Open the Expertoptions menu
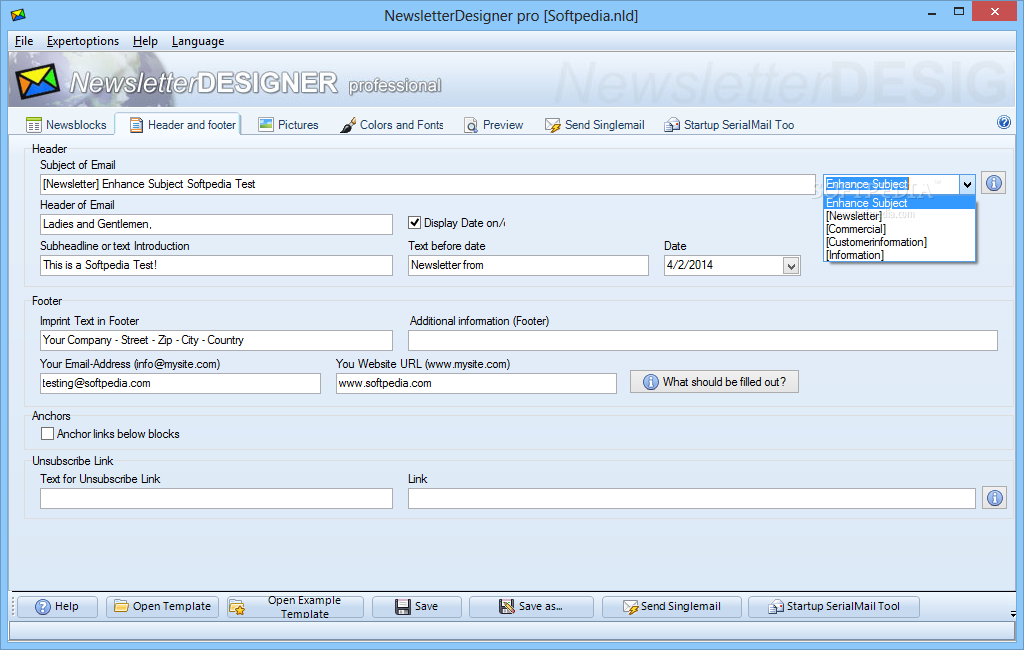Image resolution: width=1024 pixels, height=650 pixels. pyautogui.click(x=83, y=41)
